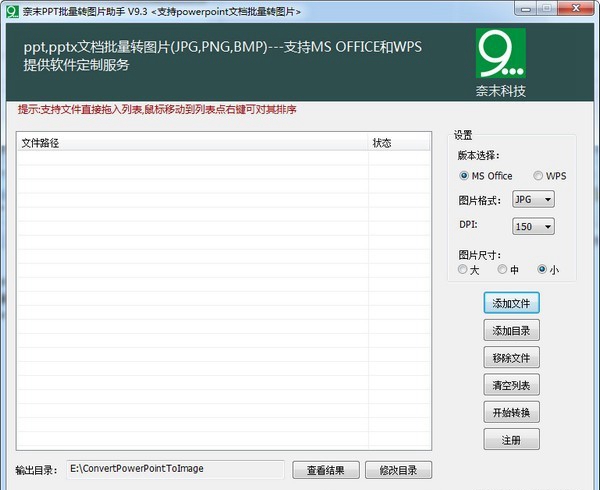Click the 版本选择 label
This screenshot has height=490, width=600.
(x=478, y=156)
